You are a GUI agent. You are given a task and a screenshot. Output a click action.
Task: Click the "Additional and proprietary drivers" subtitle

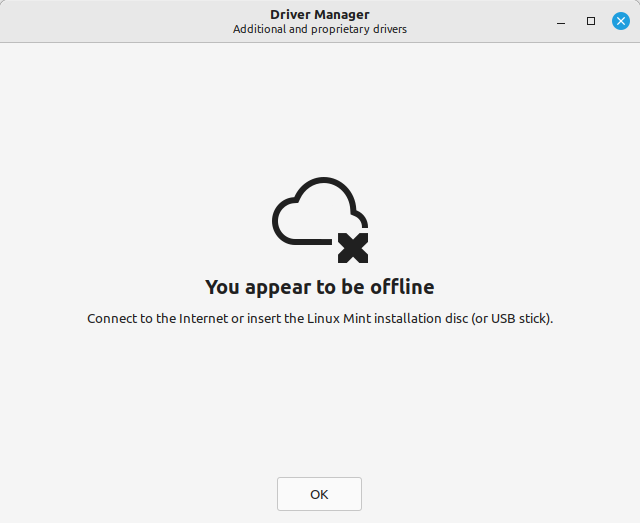tap(319, 29)
